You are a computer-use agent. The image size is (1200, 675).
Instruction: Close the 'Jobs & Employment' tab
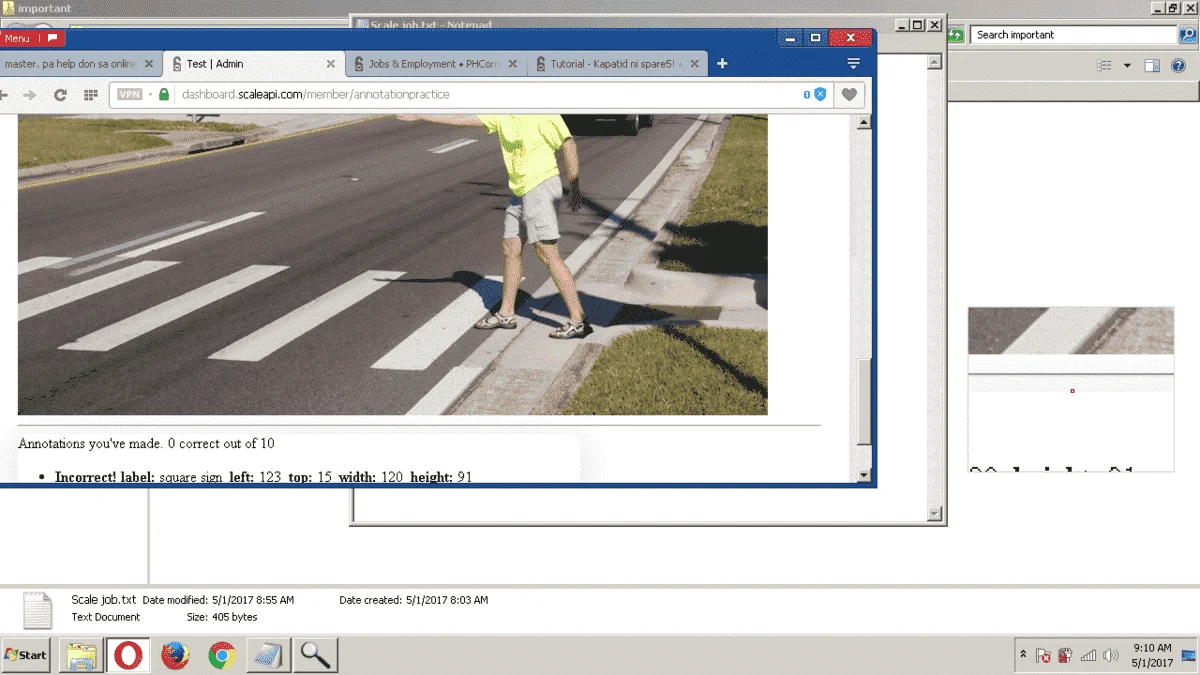tap(513, 64)
